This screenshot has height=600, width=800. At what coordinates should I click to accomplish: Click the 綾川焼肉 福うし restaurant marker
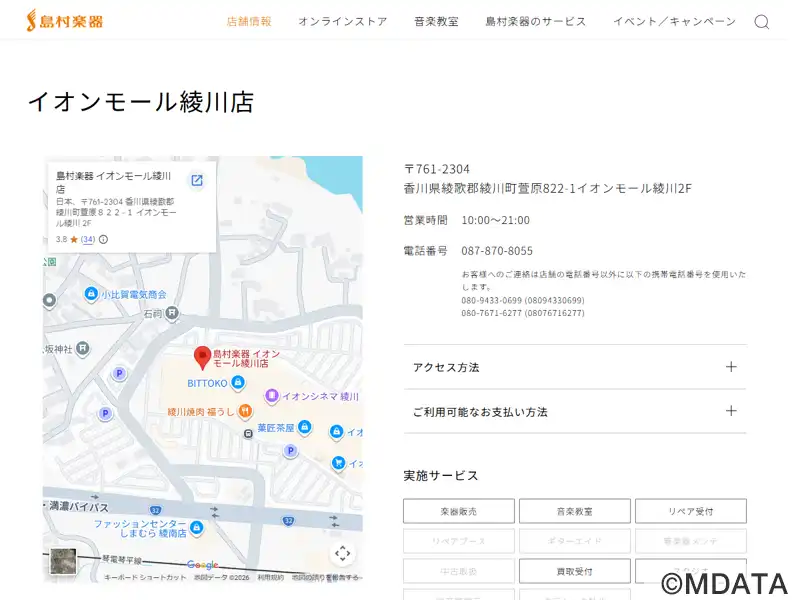(245, 411)
